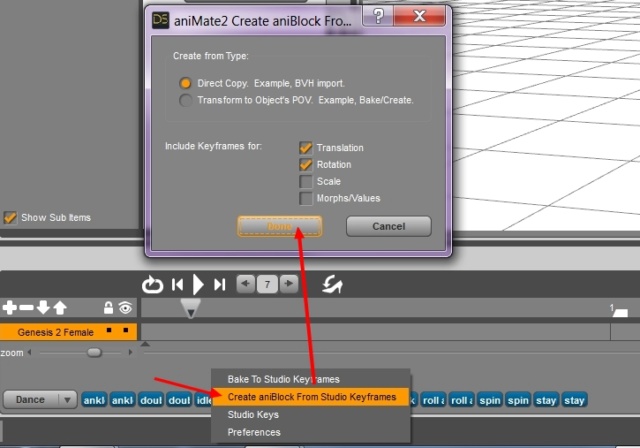The image size is (640, 448).
Task: Toggle the loop playback icon
Action: (152, 284)
